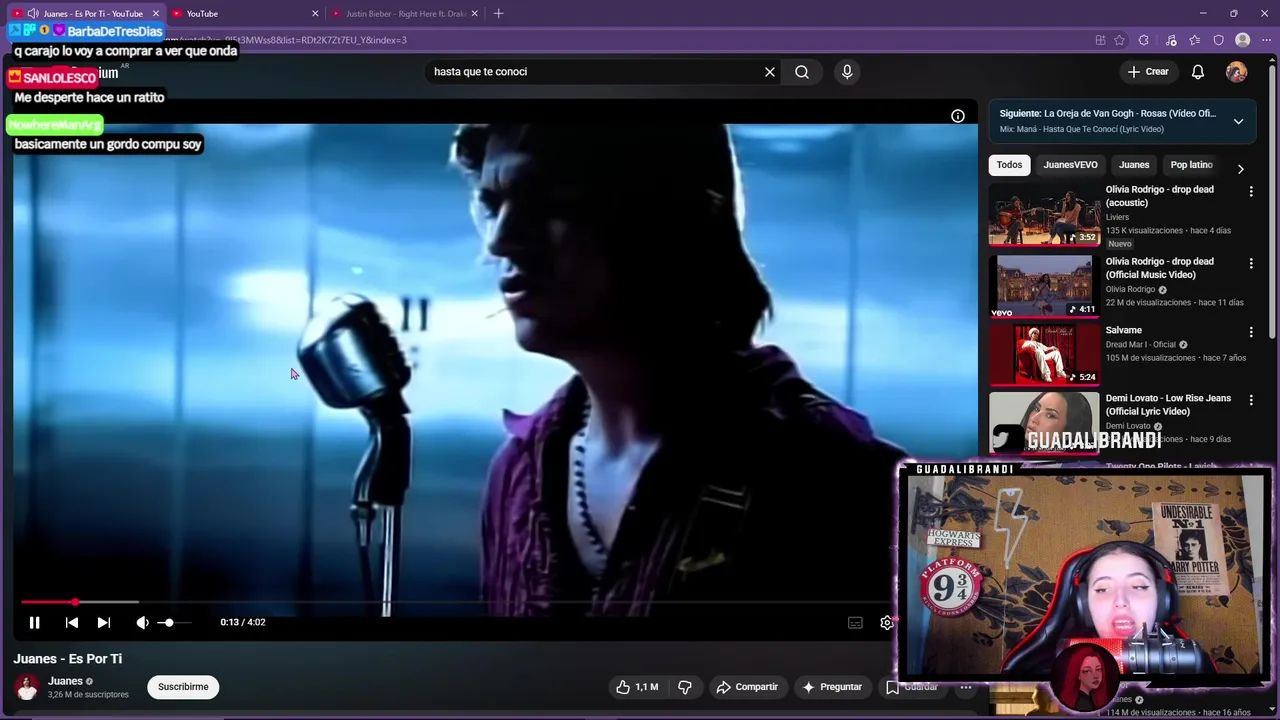Open options for the Salvame video

pos(1251,332)
